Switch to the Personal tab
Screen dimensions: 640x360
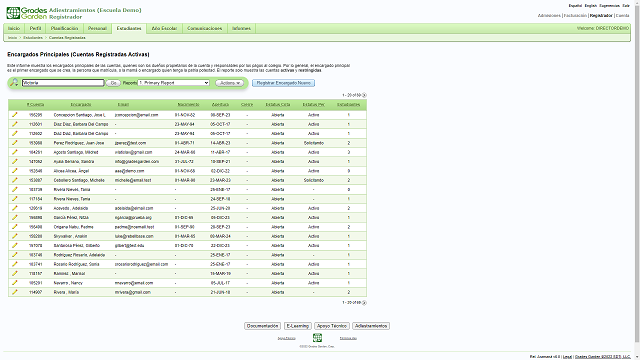(97, 29)
